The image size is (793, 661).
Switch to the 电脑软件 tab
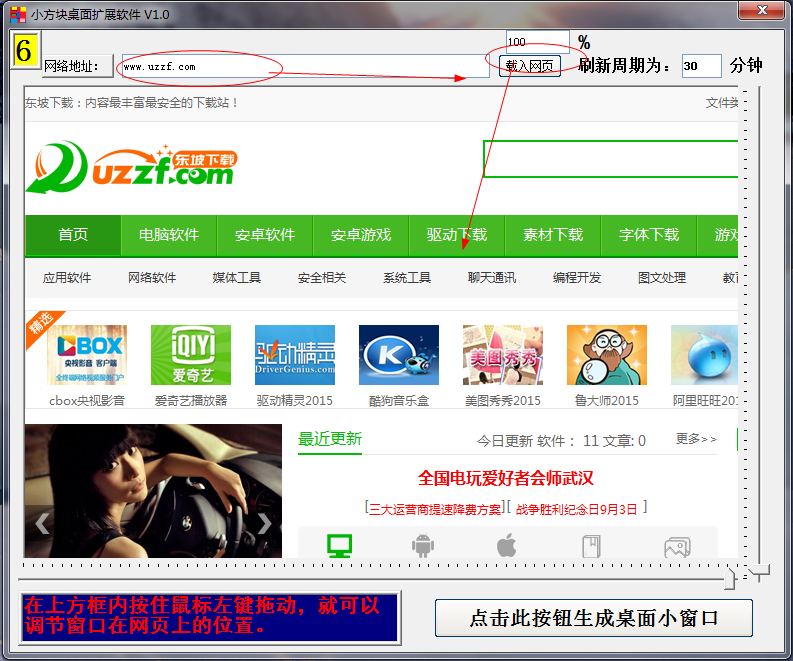pos(169,235)
